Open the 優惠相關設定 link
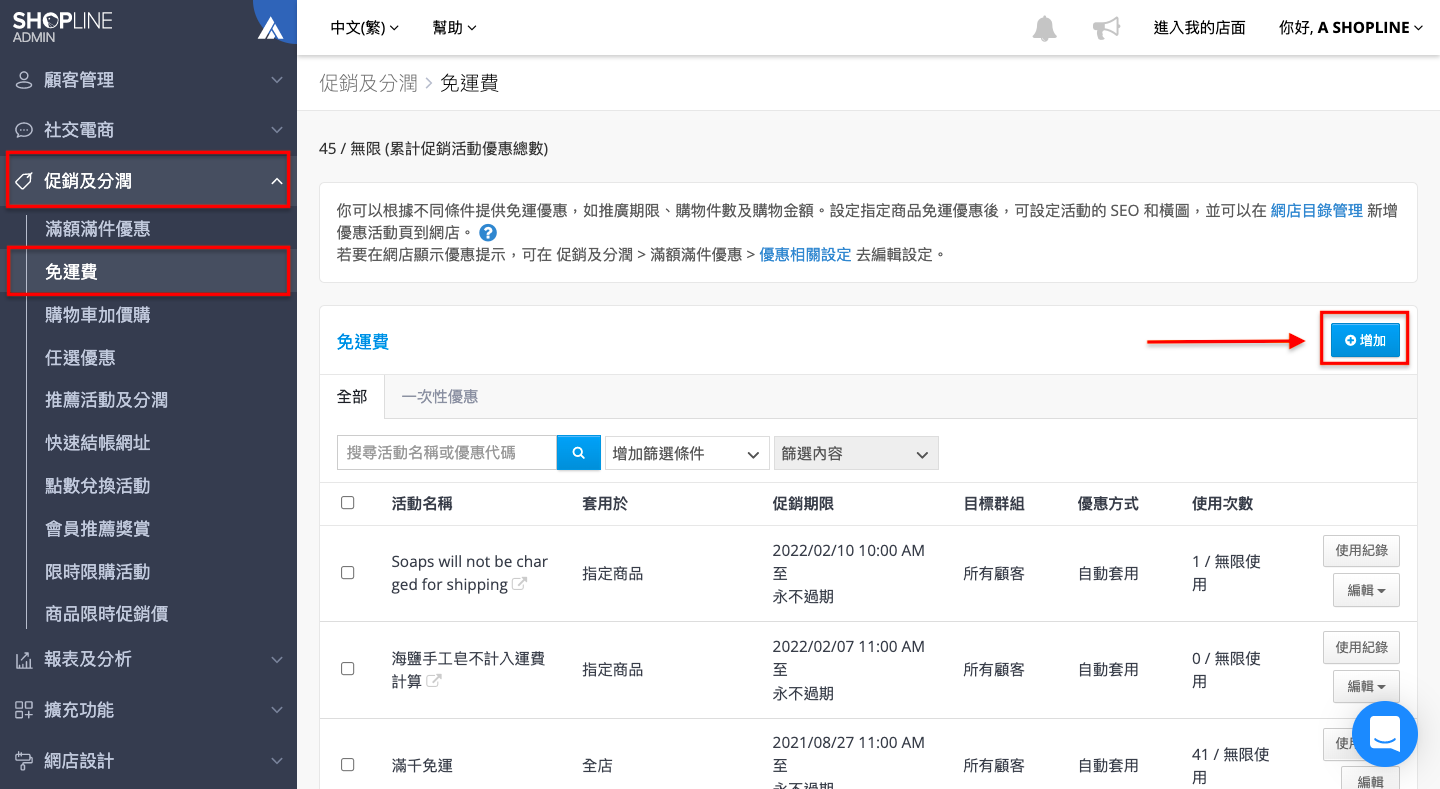The height and width of the screenshot is (789, 1440). (805, 255)
